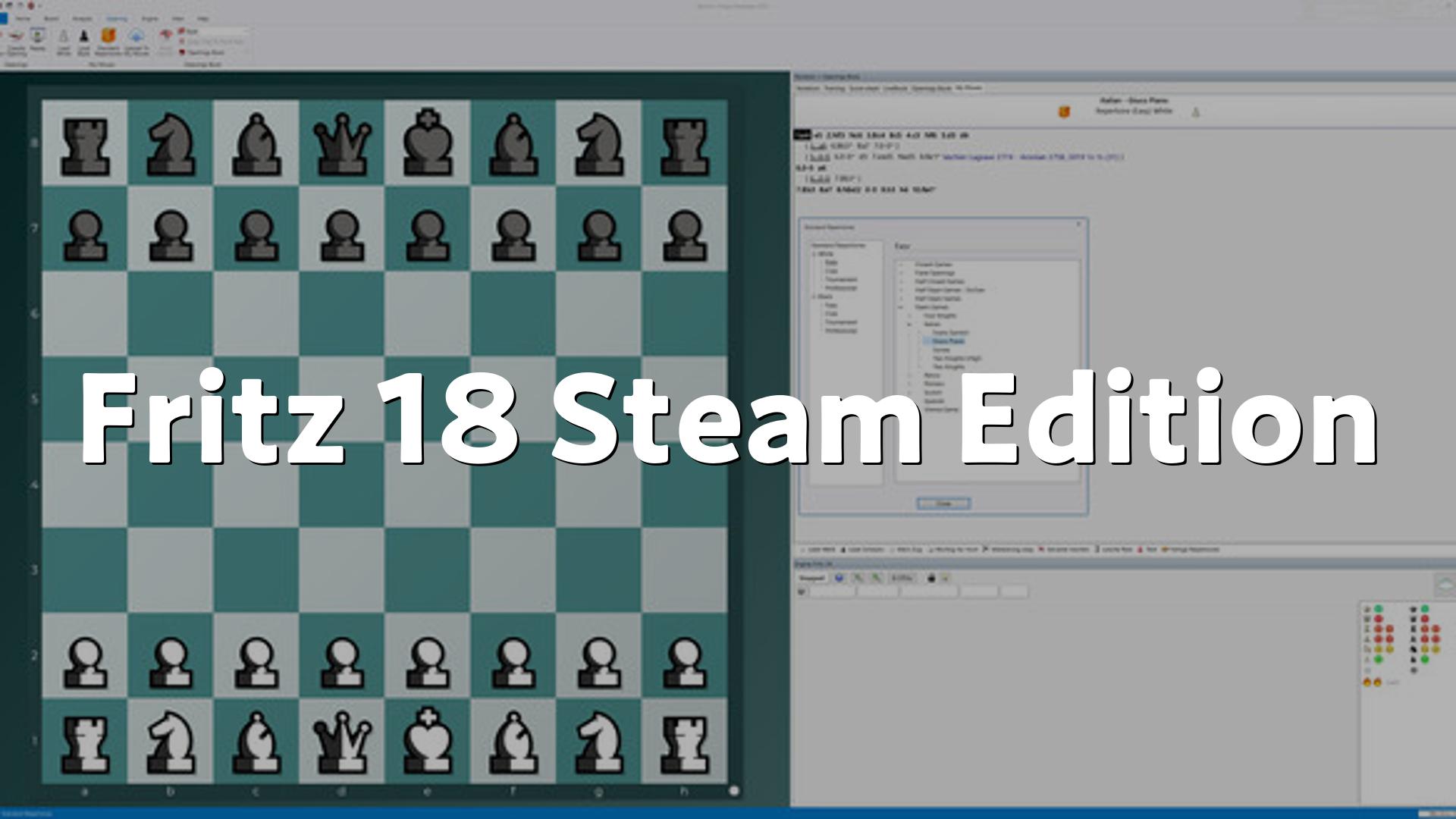Click the Close button in dialog
The width and height of the screenshot is (1456, 819).
pos(944,504)
